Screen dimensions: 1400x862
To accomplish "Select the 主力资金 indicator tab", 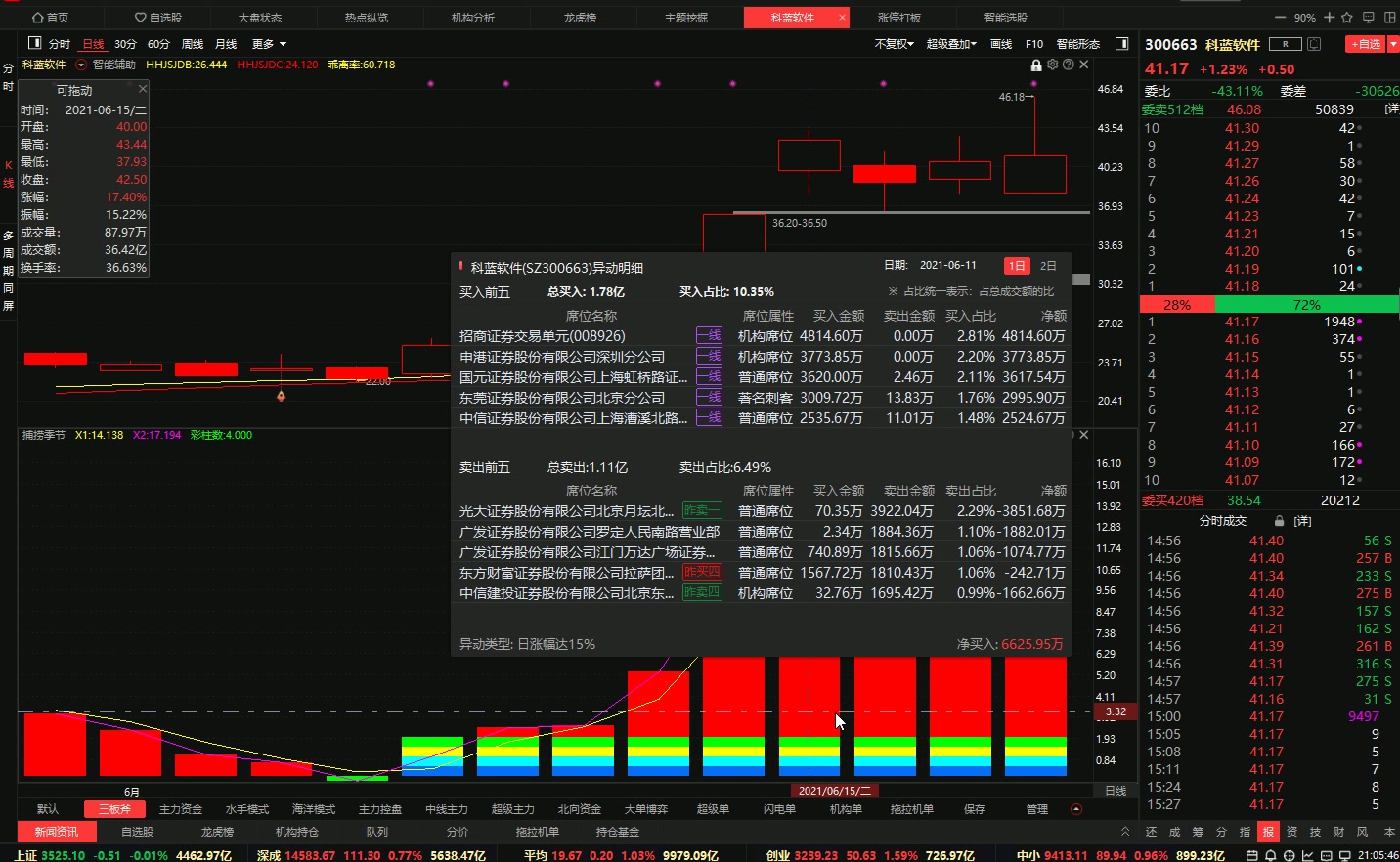I will [x=181, y=809].
